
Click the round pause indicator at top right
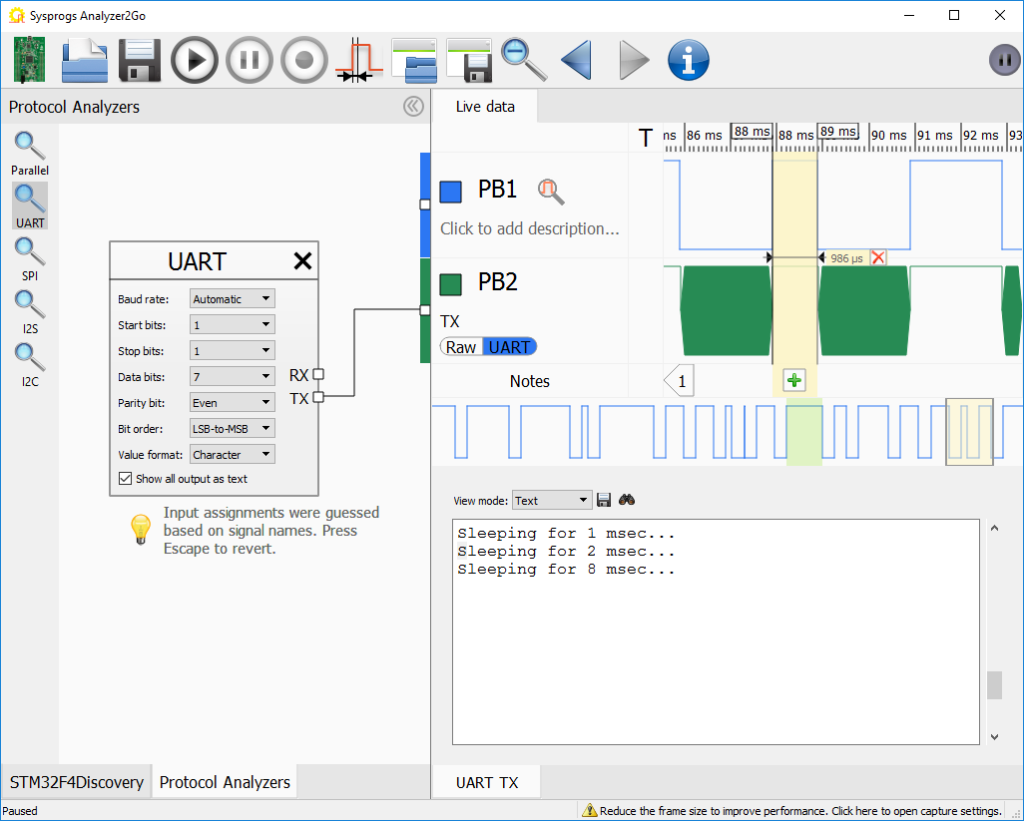[x=1004, y=60]
